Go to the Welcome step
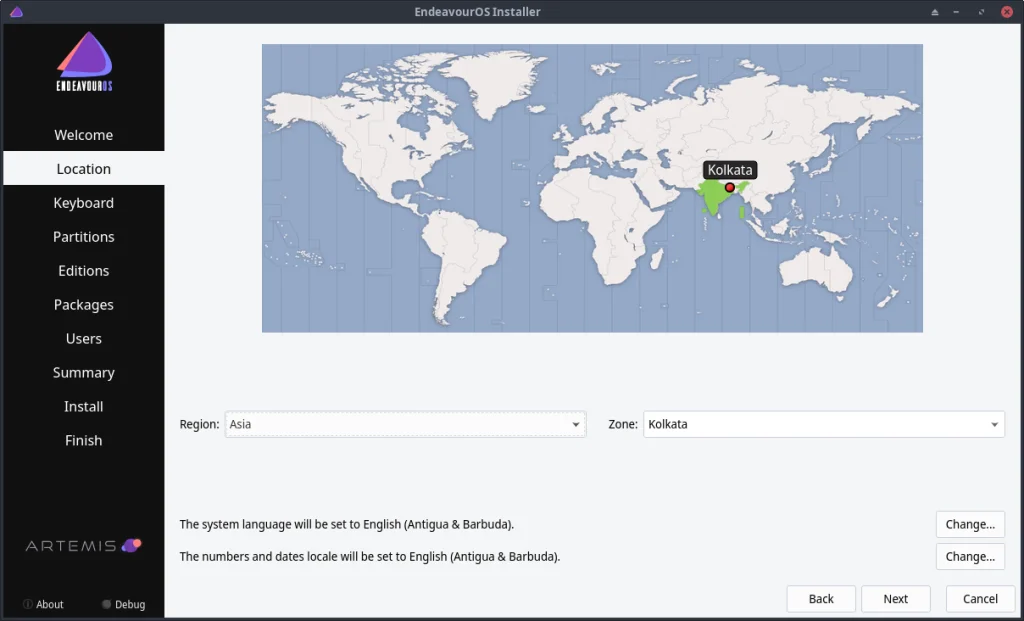 pos(84,135)
